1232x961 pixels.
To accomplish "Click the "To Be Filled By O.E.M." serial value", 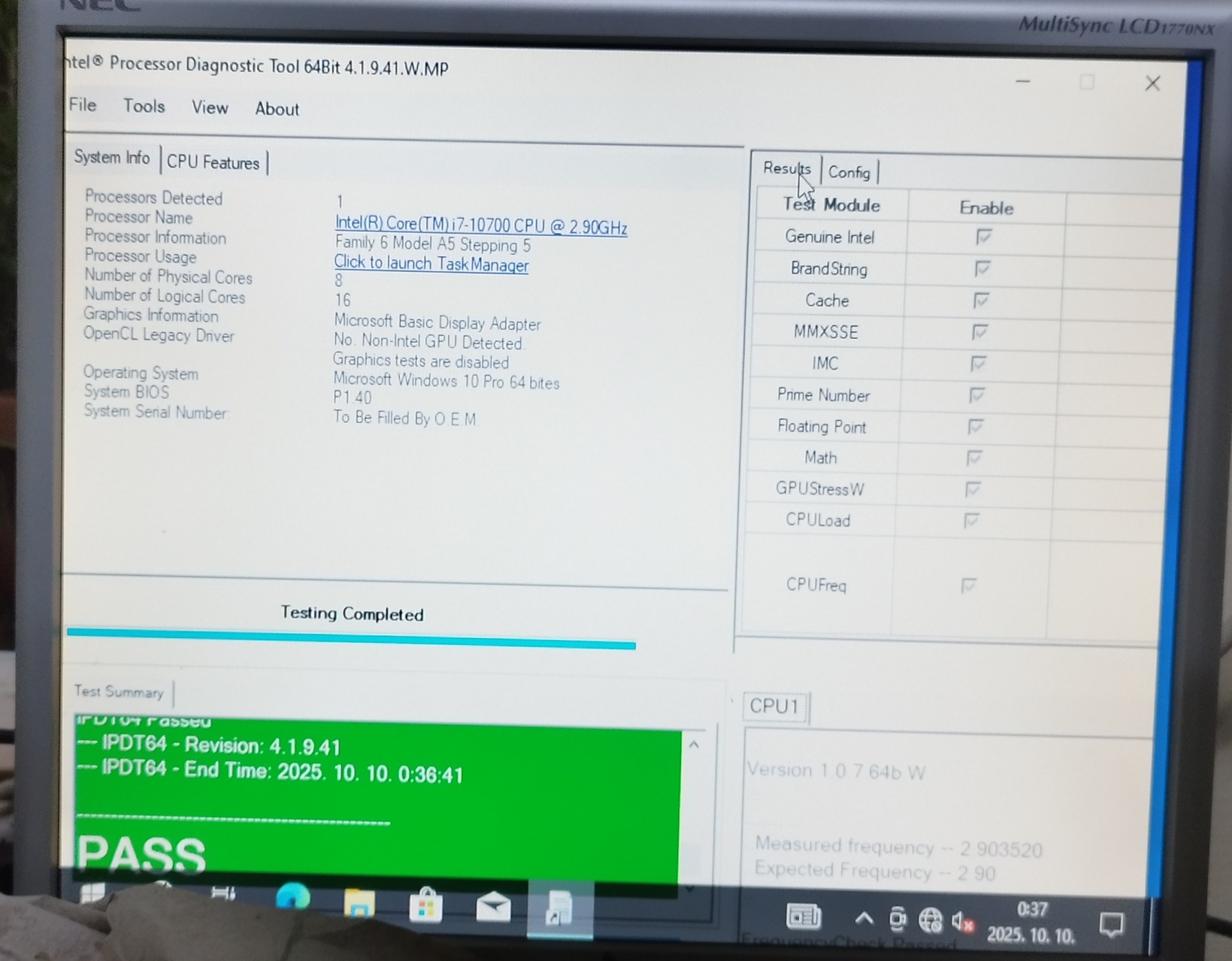I will click(x=405, y=419).
